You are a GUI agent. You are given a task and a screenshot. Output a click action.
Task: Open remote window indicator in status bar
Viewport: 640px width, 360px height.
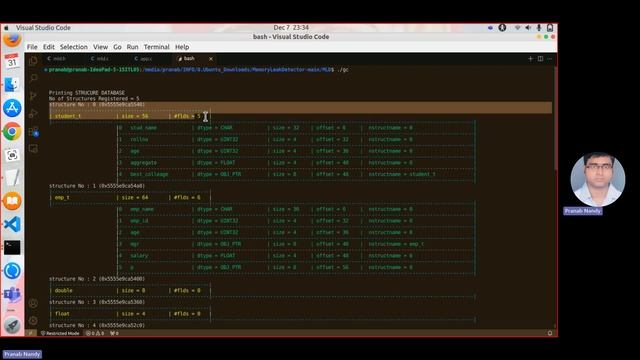30,333
